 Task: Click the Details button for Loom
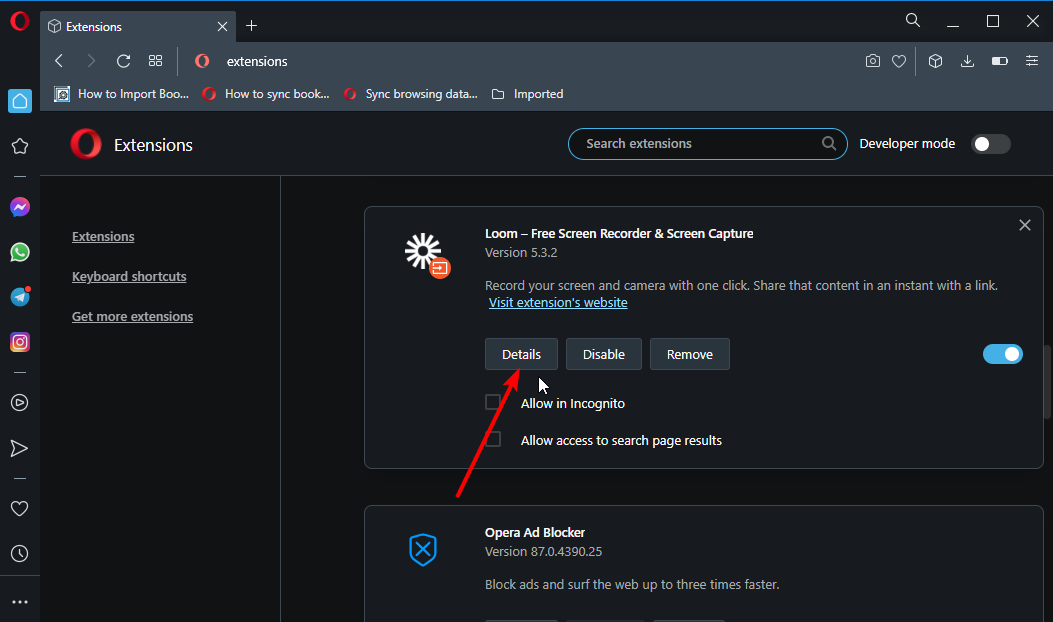[x=521, y=354]
